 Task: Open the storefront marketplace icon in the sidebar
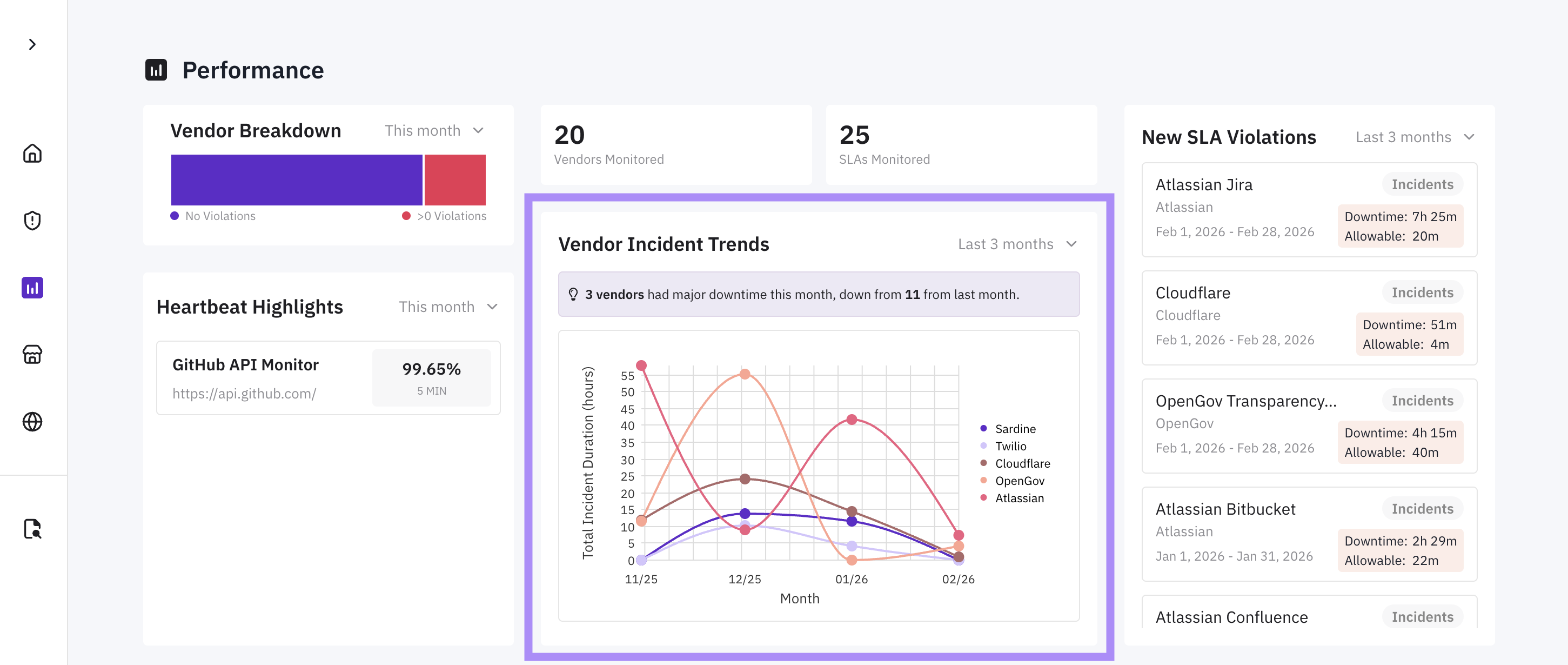click(32, 355)
